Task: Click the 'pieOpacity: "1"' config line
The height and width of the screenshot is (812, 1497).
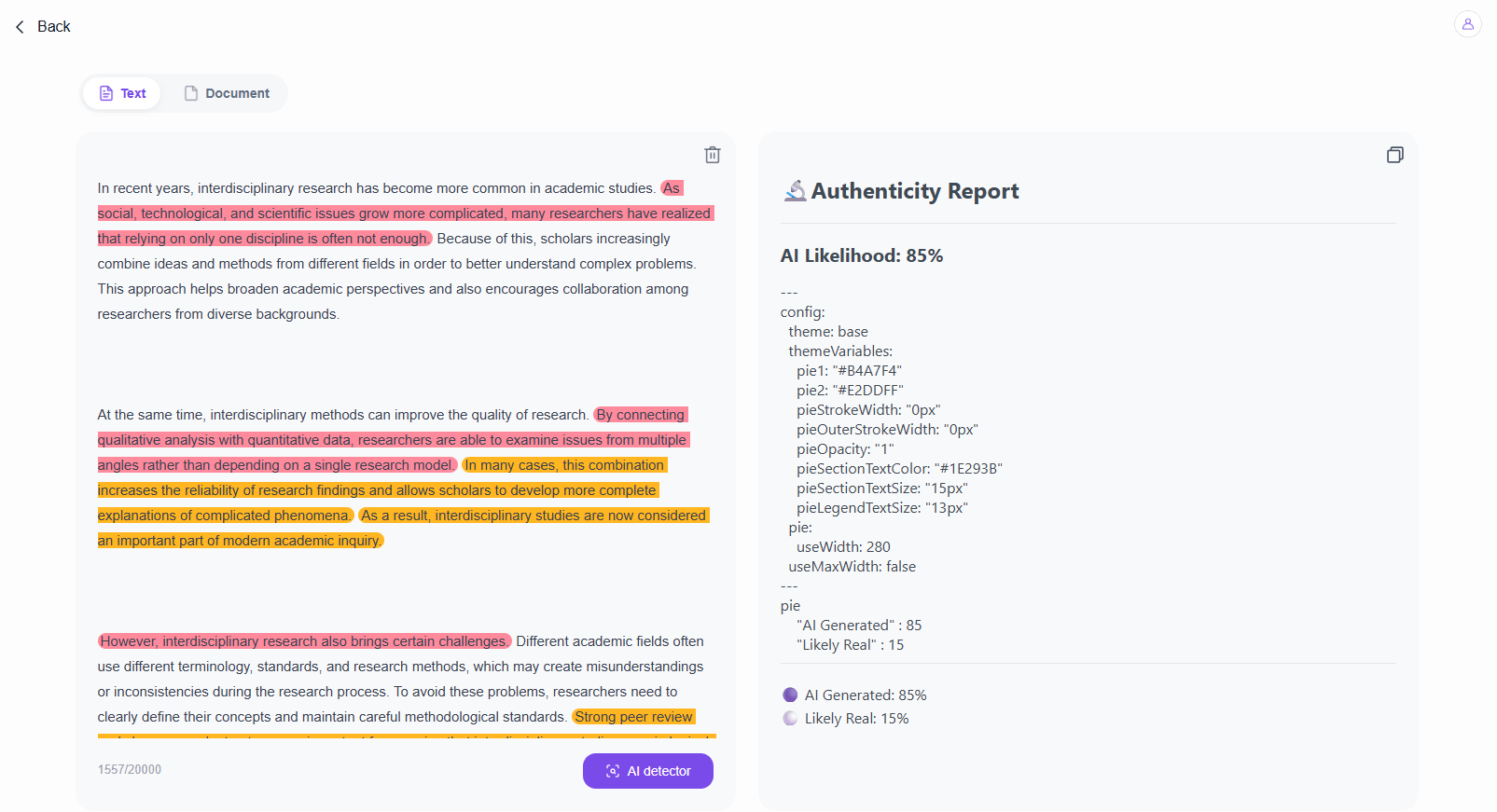Action: (x=845, y=448)
